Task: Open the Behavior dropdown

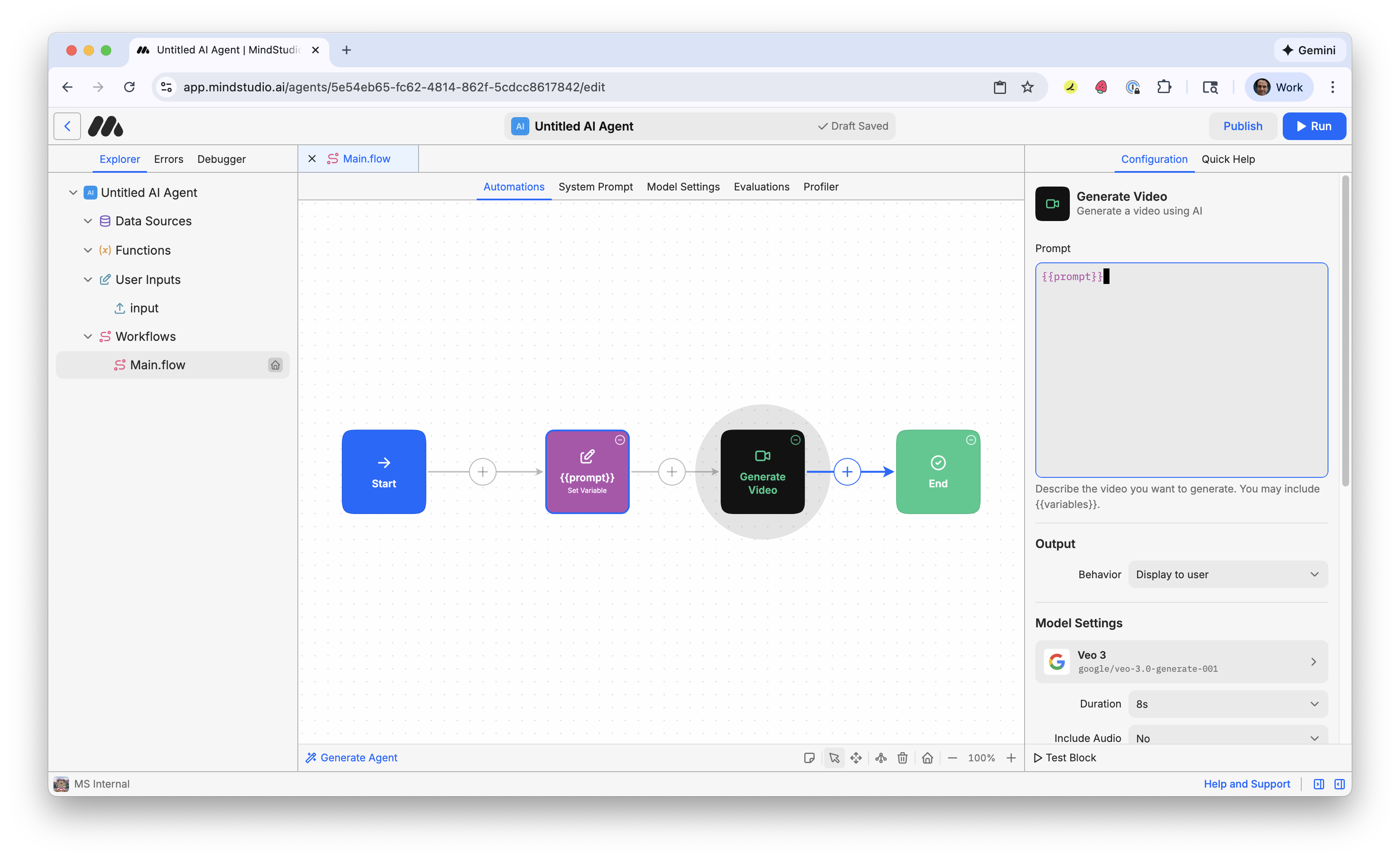Action: (1228, 574)
